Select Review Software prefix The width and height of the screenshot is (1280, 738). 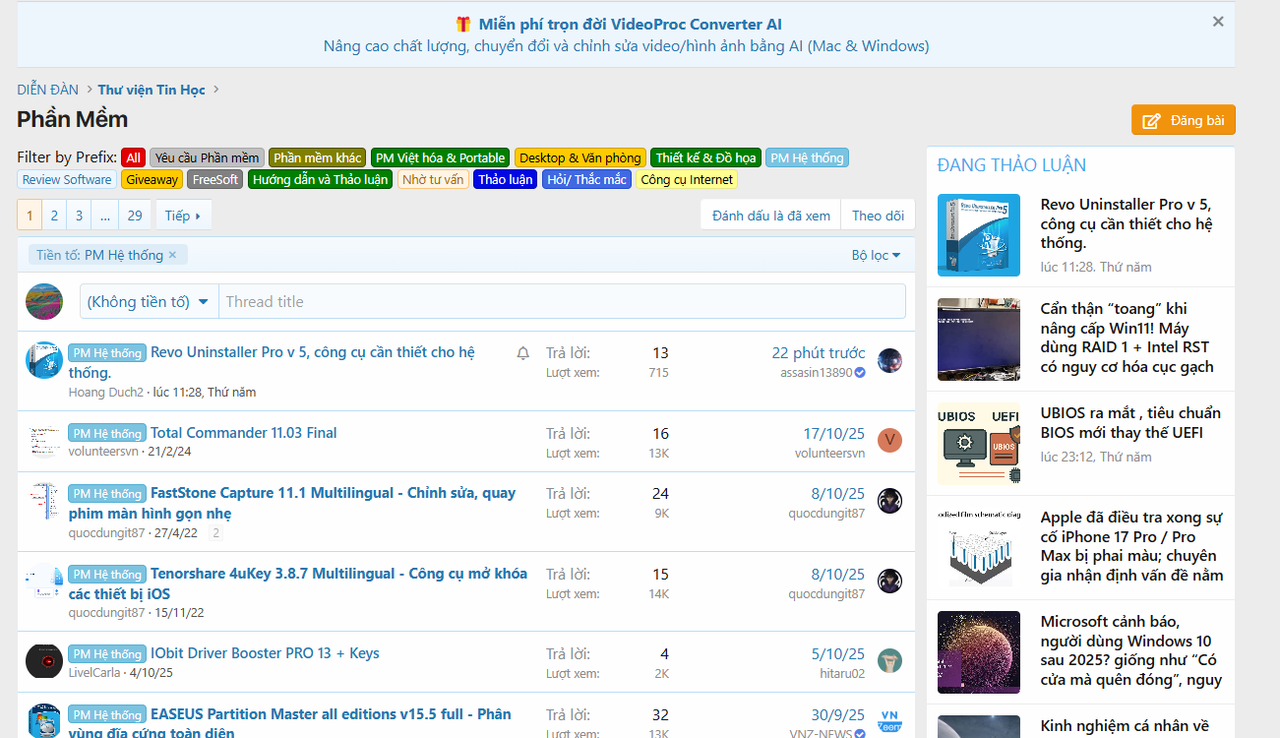pyautogui.click(x=67, y=180)
